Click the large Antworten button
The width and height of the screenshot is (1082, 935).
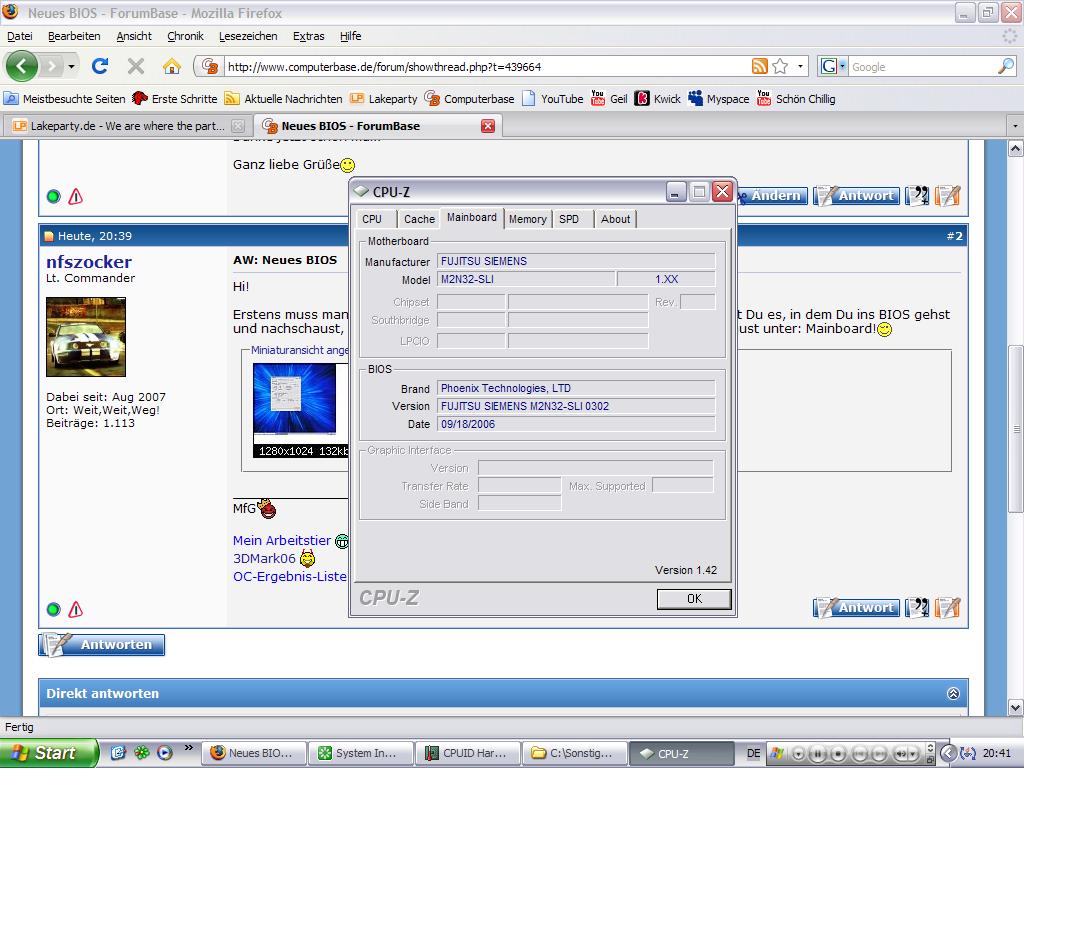pos(101,644)
